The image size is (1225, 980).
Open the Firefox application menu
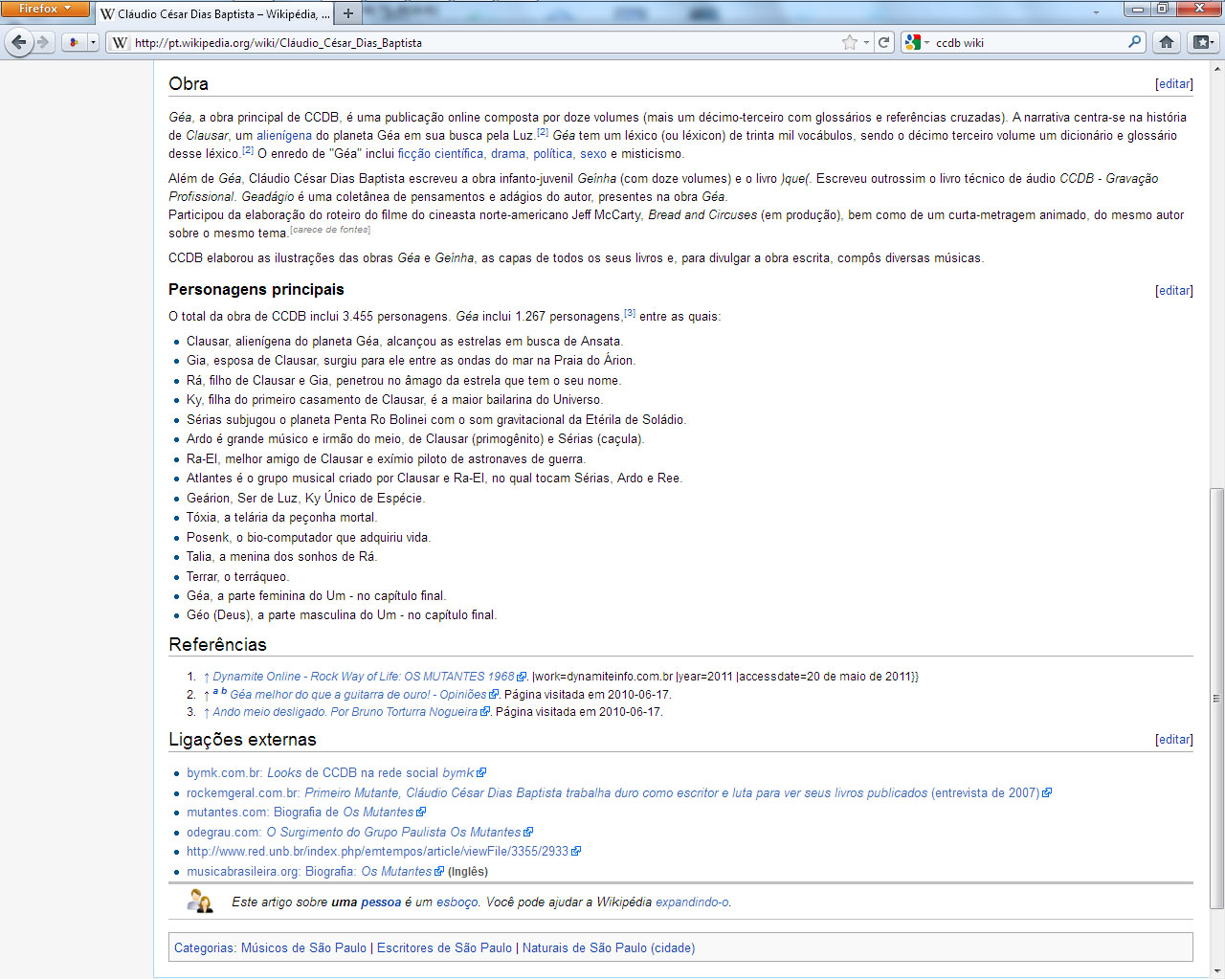(45, 9)
